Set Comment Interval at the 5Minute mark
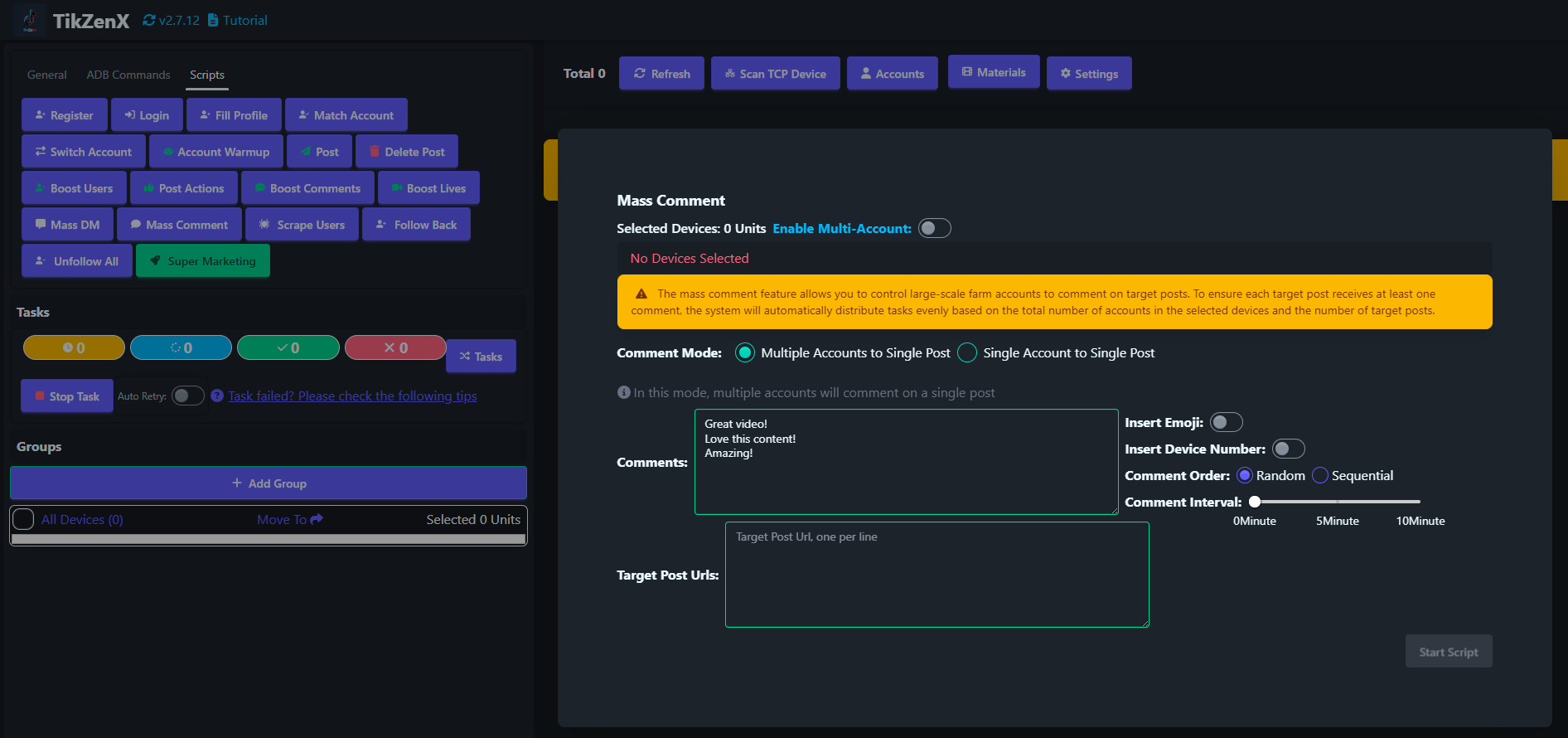Screen dimensions: 1568x738 tap(1338, 502)
